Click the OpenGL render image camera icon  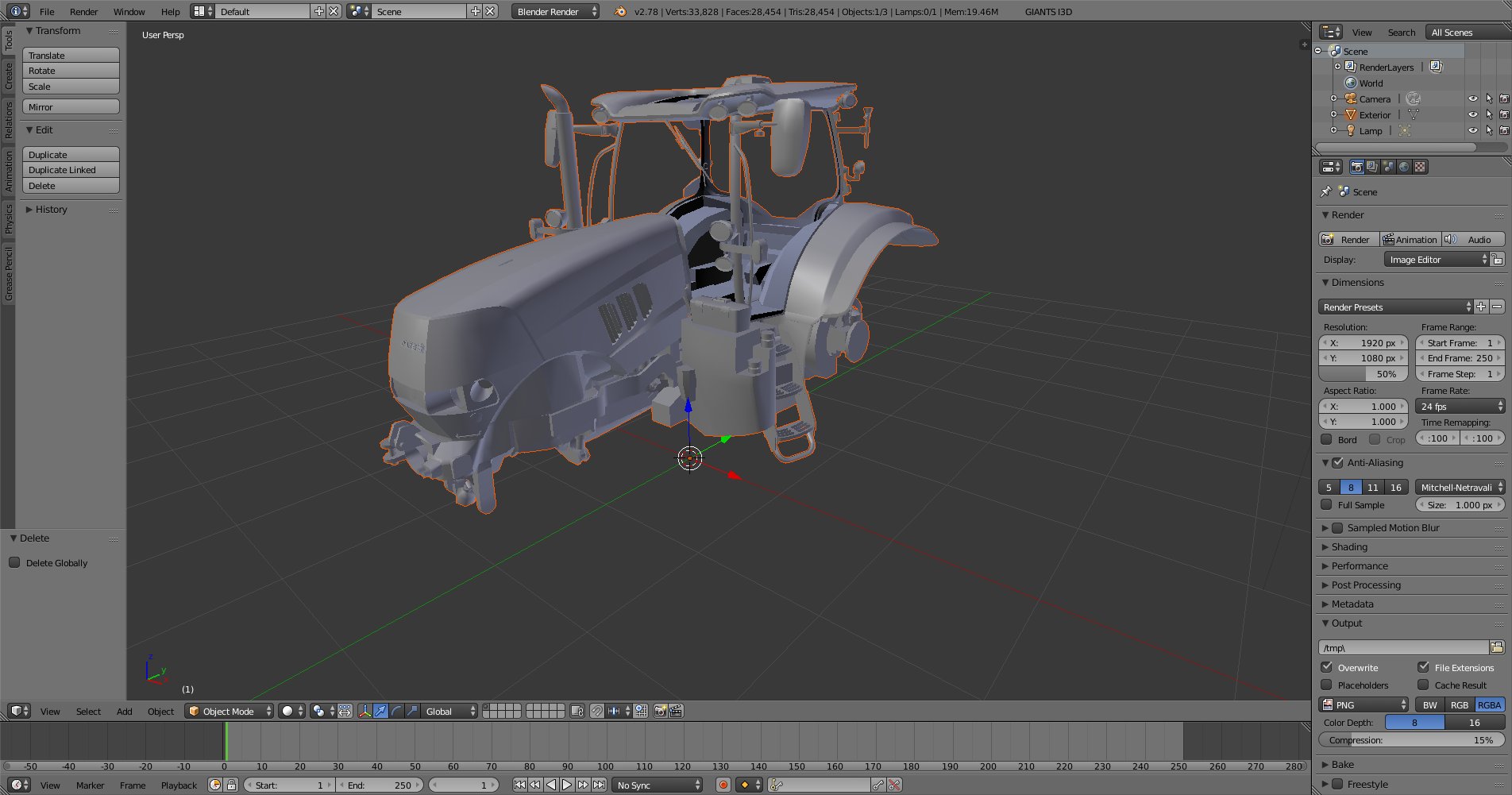tap(660, 711)
